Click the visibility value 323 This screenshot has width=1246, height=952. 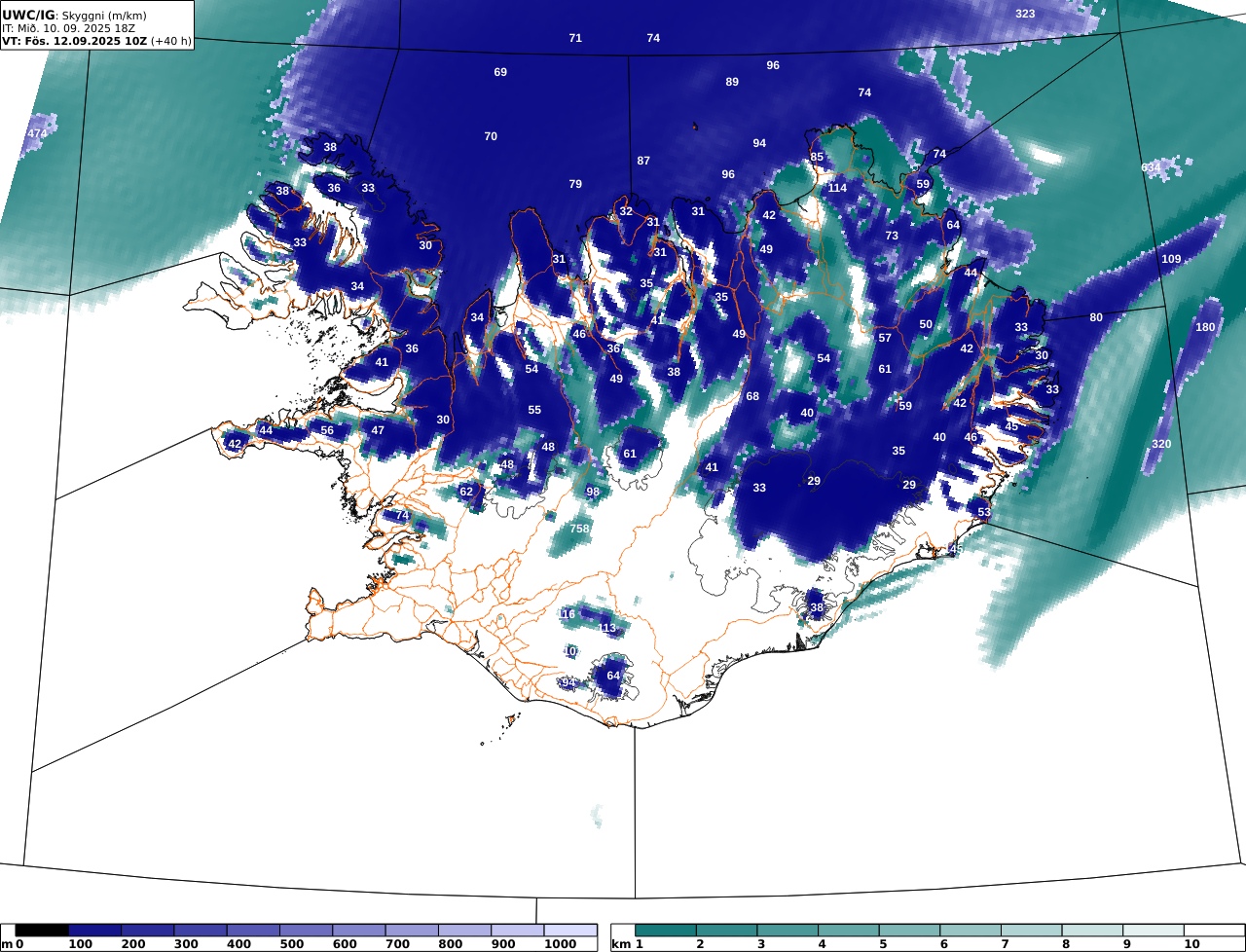1025,14
